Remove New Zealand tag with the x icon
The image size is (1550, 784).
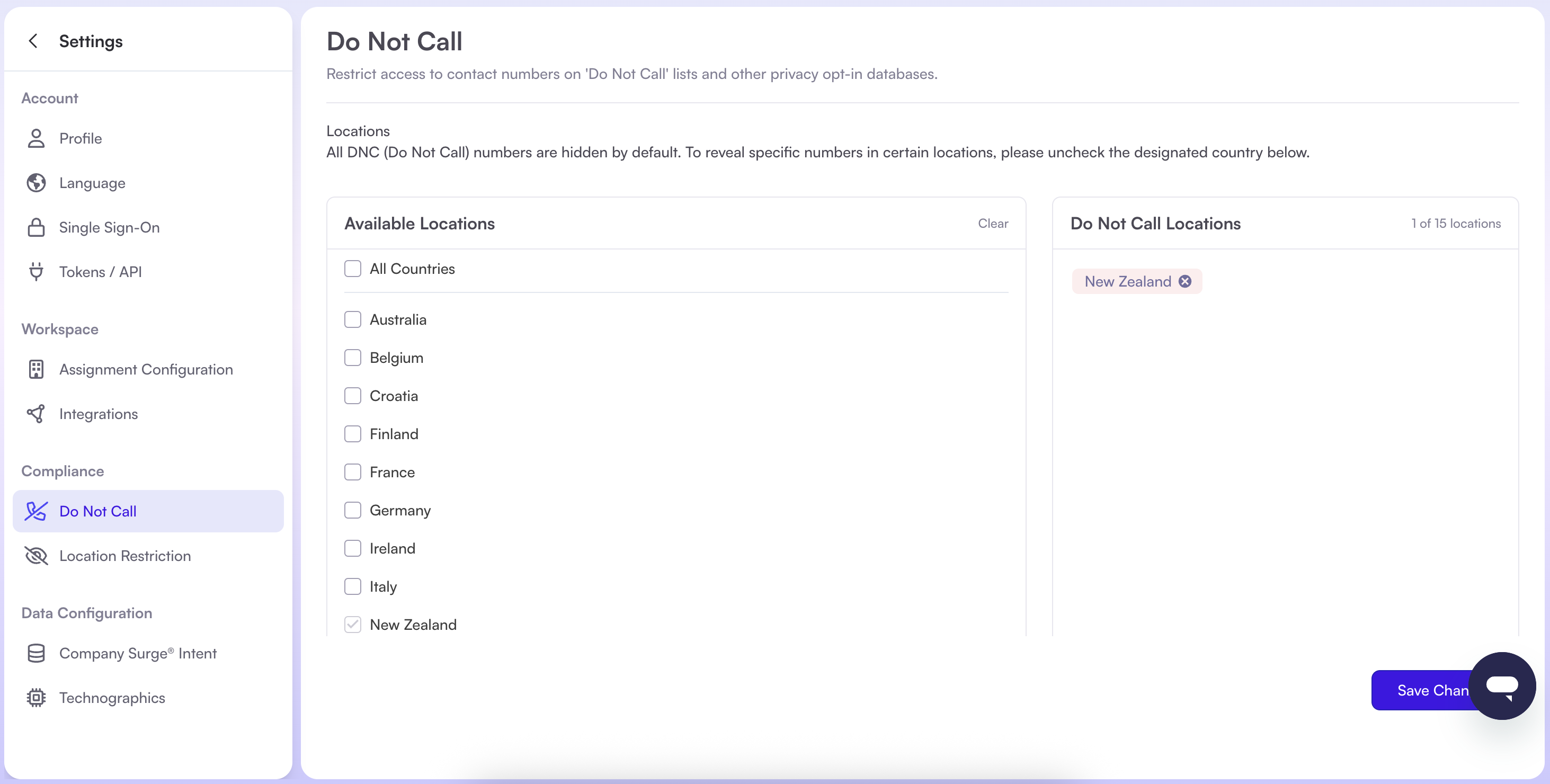[1185, 282]
